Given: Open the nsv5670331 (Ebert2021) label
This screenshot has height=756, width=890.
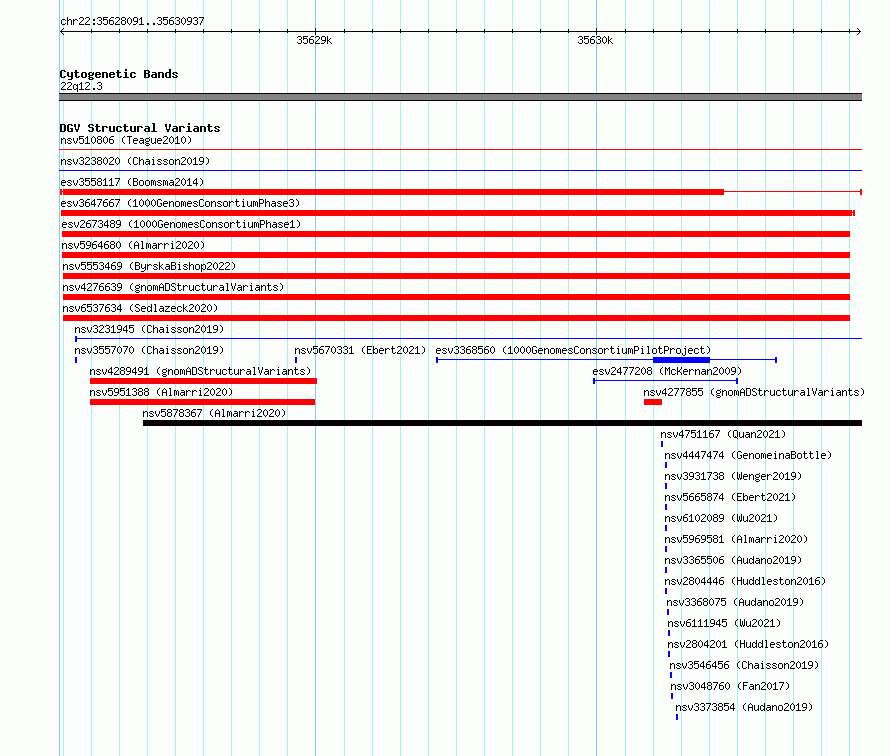Looking at the screenshot, I should pos(360,350).
